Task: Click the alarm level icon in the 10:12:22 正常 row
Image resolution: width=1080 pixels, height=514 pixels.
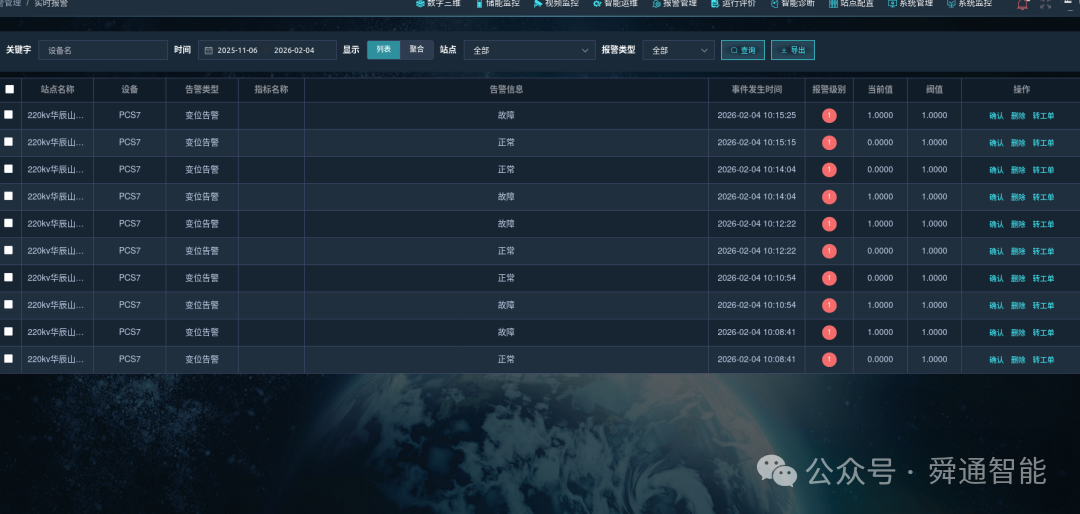Action: tap(829, 251)
